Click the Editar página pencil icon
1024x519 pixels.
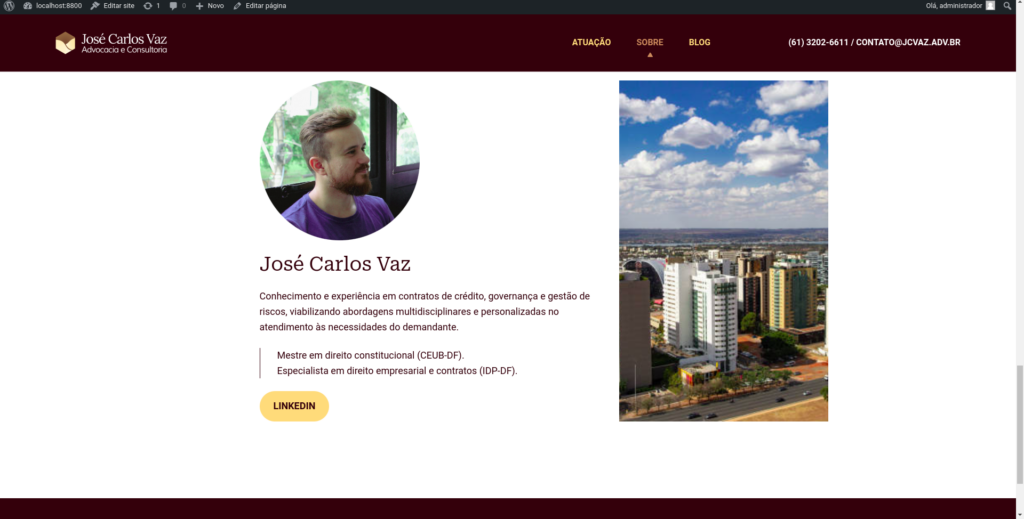coord(237,6)
